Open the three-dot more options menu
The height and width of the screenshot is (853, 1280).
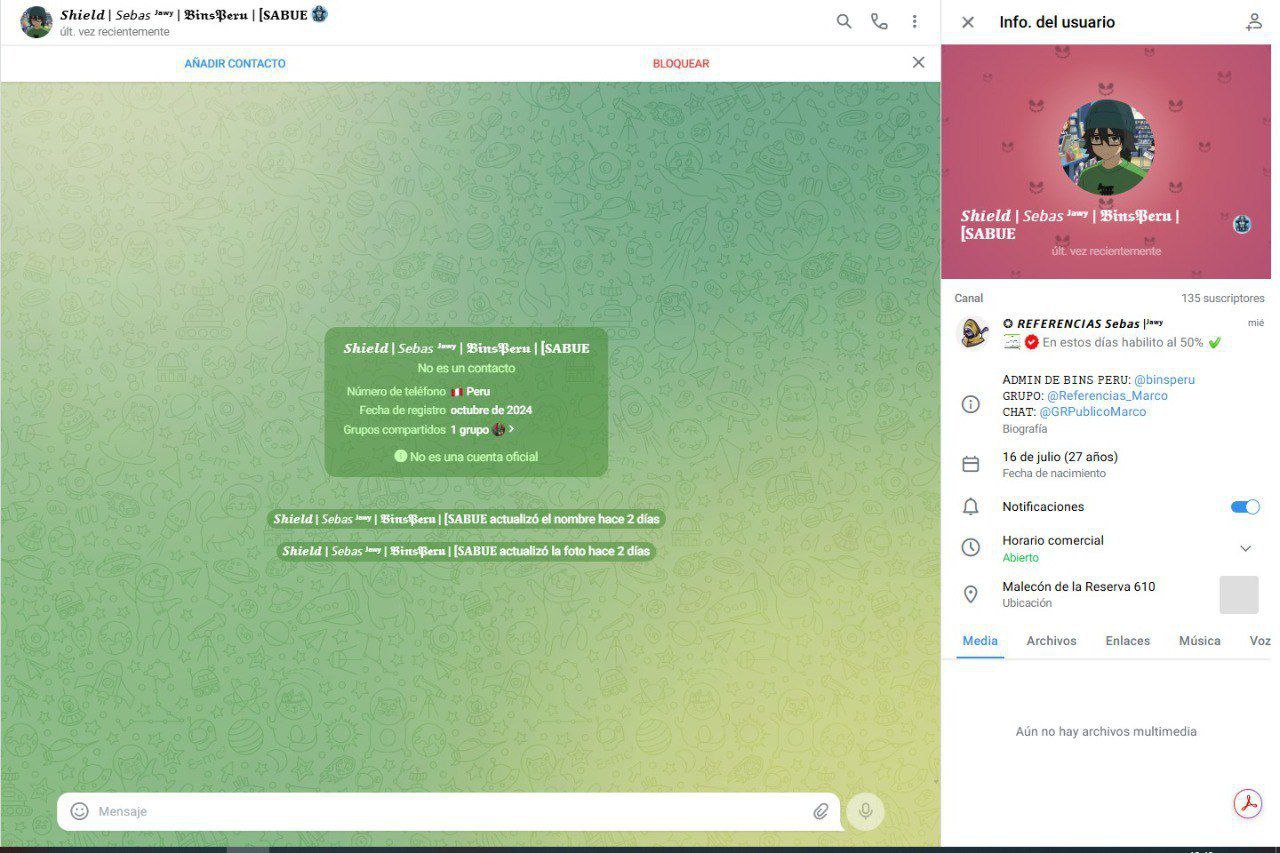click(914, 21)
